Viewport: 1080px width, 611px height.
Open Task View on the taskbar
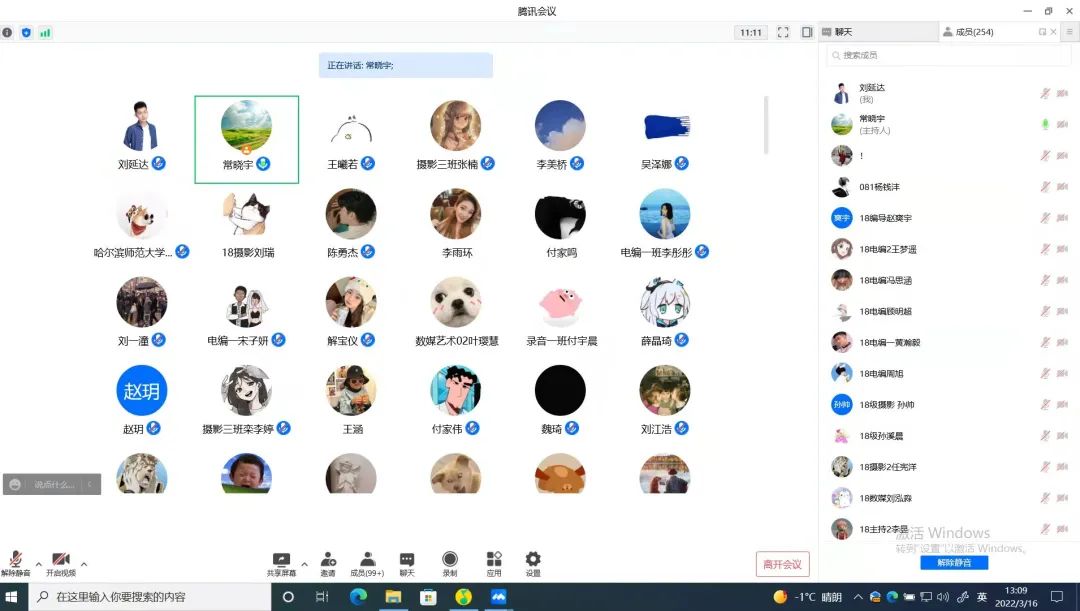pos(322,597)
